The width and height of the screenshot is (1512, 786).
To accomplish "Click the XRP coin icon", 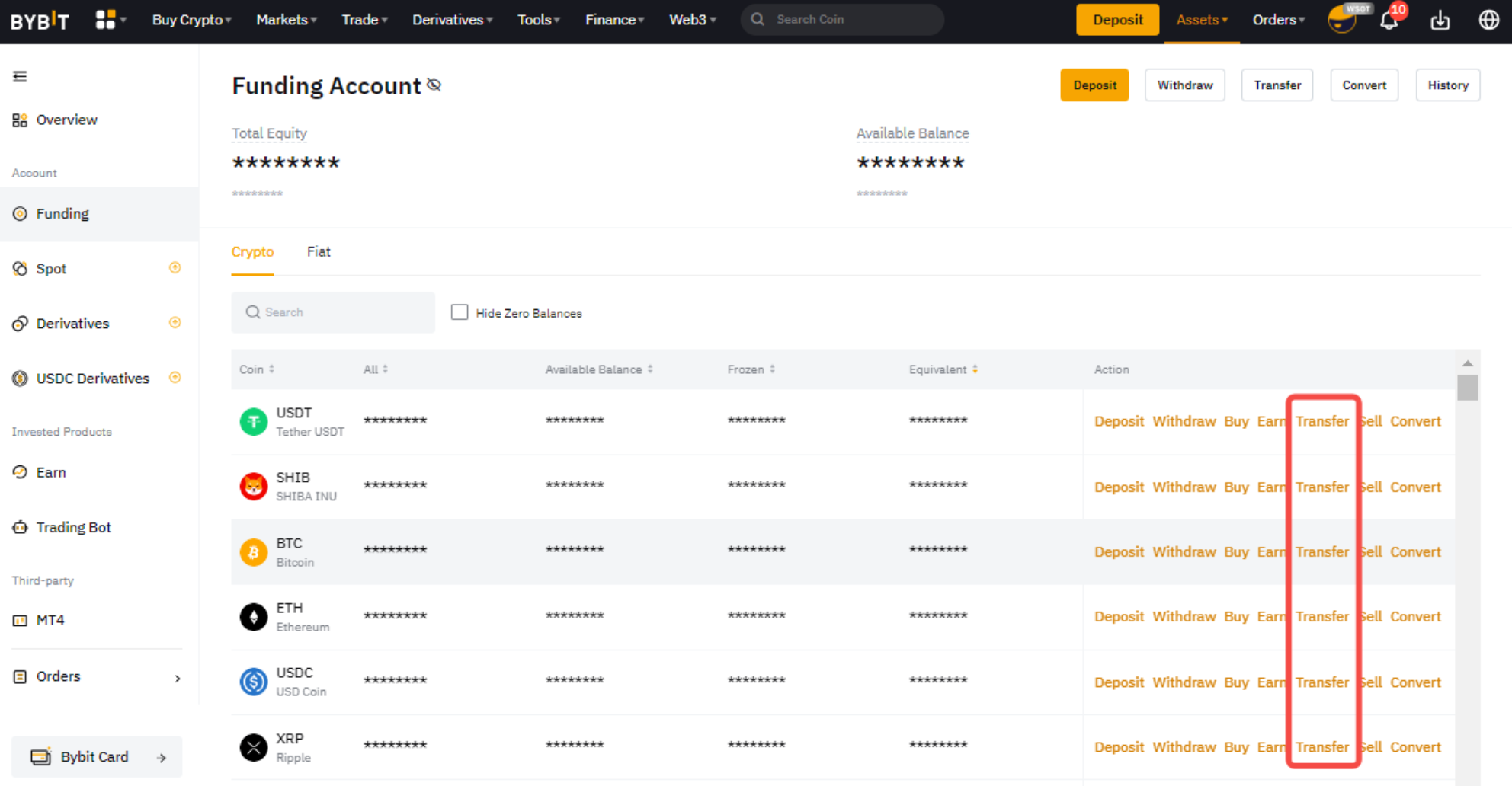I will tap(254, 747).
